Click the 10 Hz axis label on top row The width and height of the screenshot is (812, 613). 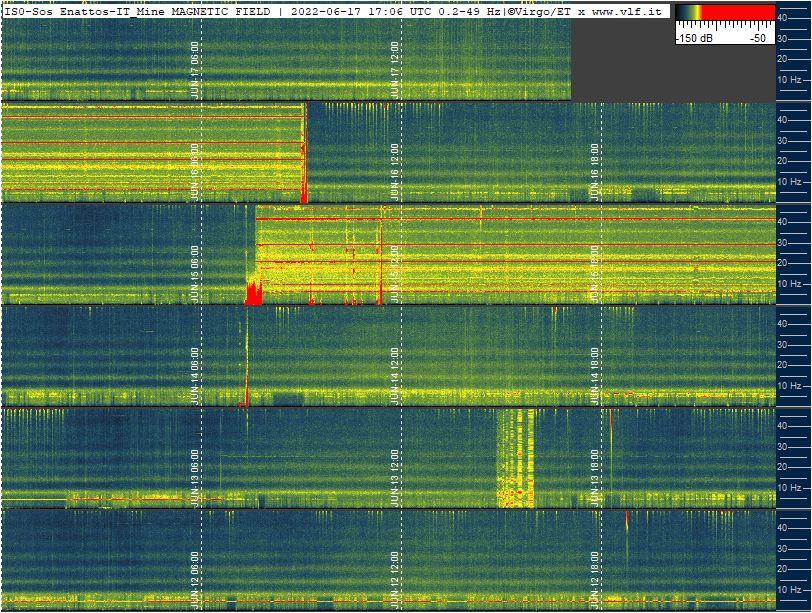point(789,79)
